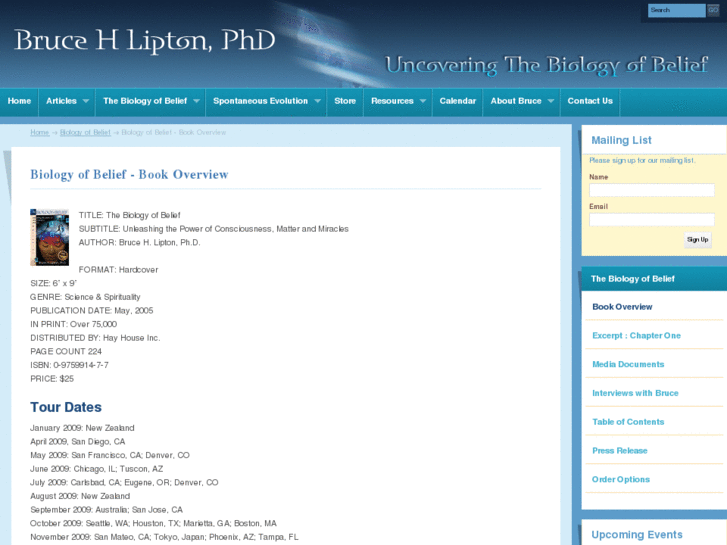Screen dimensions: 727x545
Task: Click the January 2009: New Zealand line
Action: [82, 428]
